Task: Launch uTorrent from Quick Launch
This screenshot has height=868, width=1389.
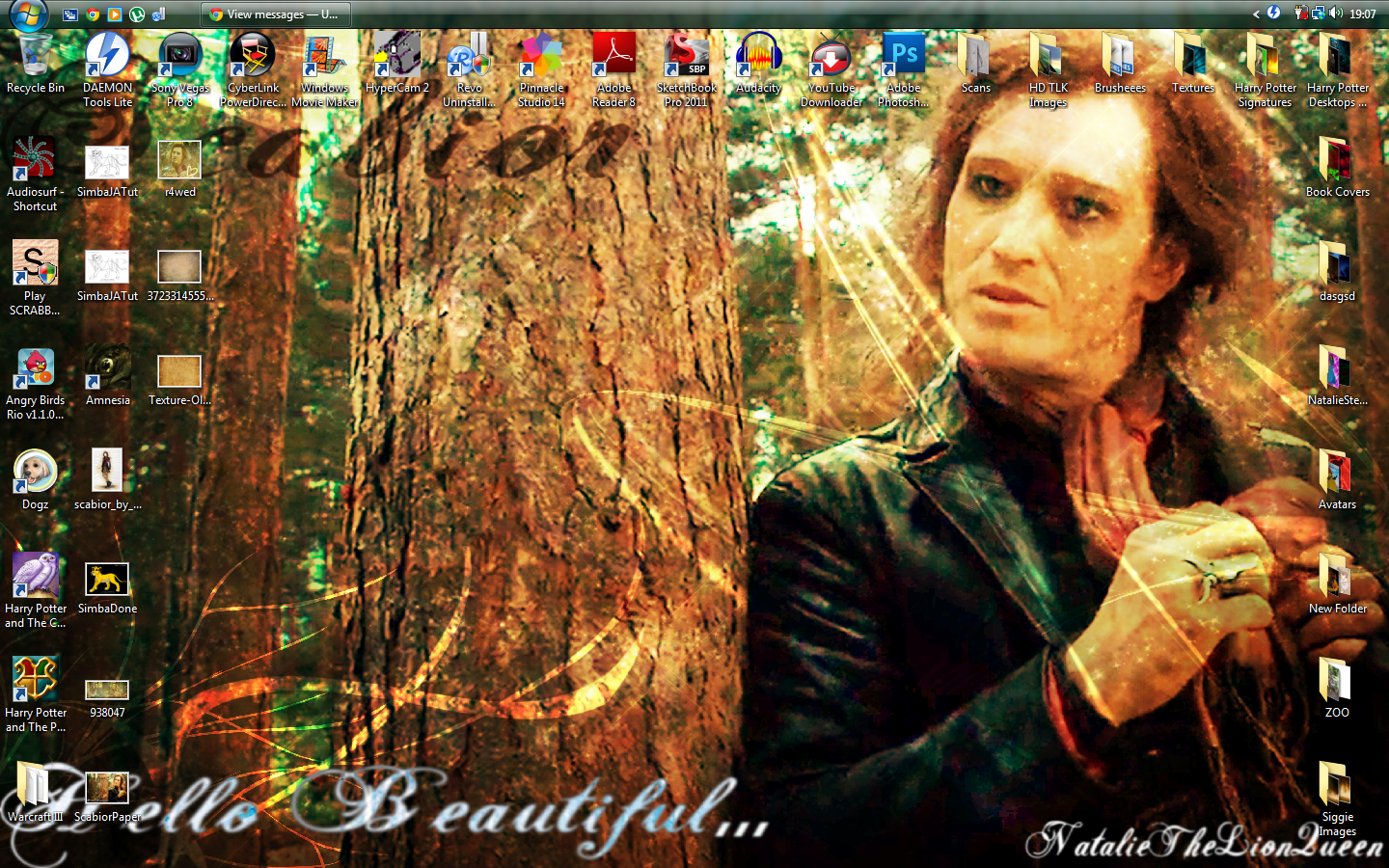Action: click(x=137, y=14)
